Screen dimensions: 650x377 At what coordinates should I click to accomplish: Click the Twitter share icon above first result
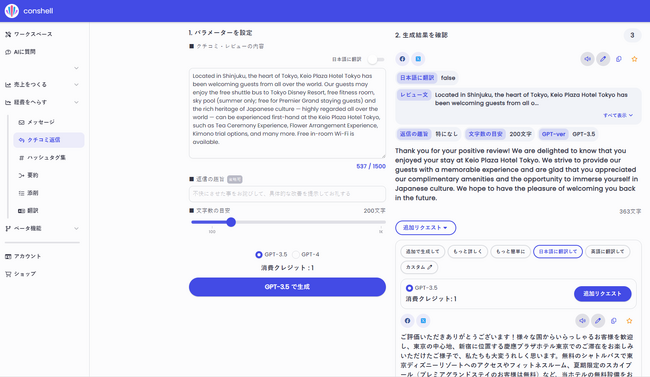point(418,59)
